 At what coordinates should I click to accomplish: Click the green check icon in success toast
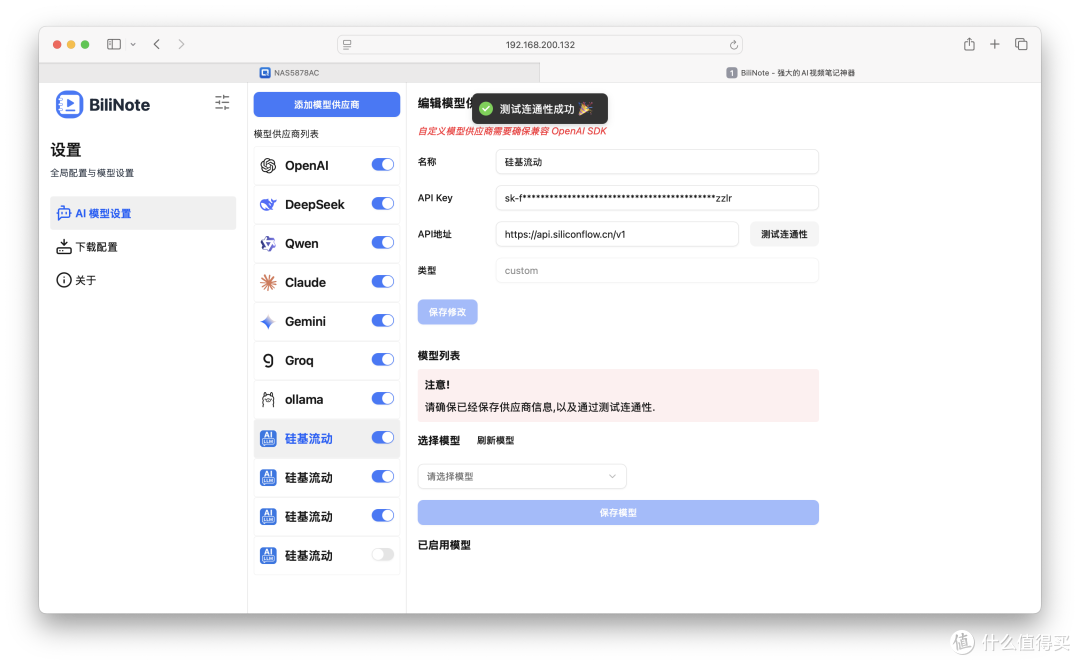486,109
